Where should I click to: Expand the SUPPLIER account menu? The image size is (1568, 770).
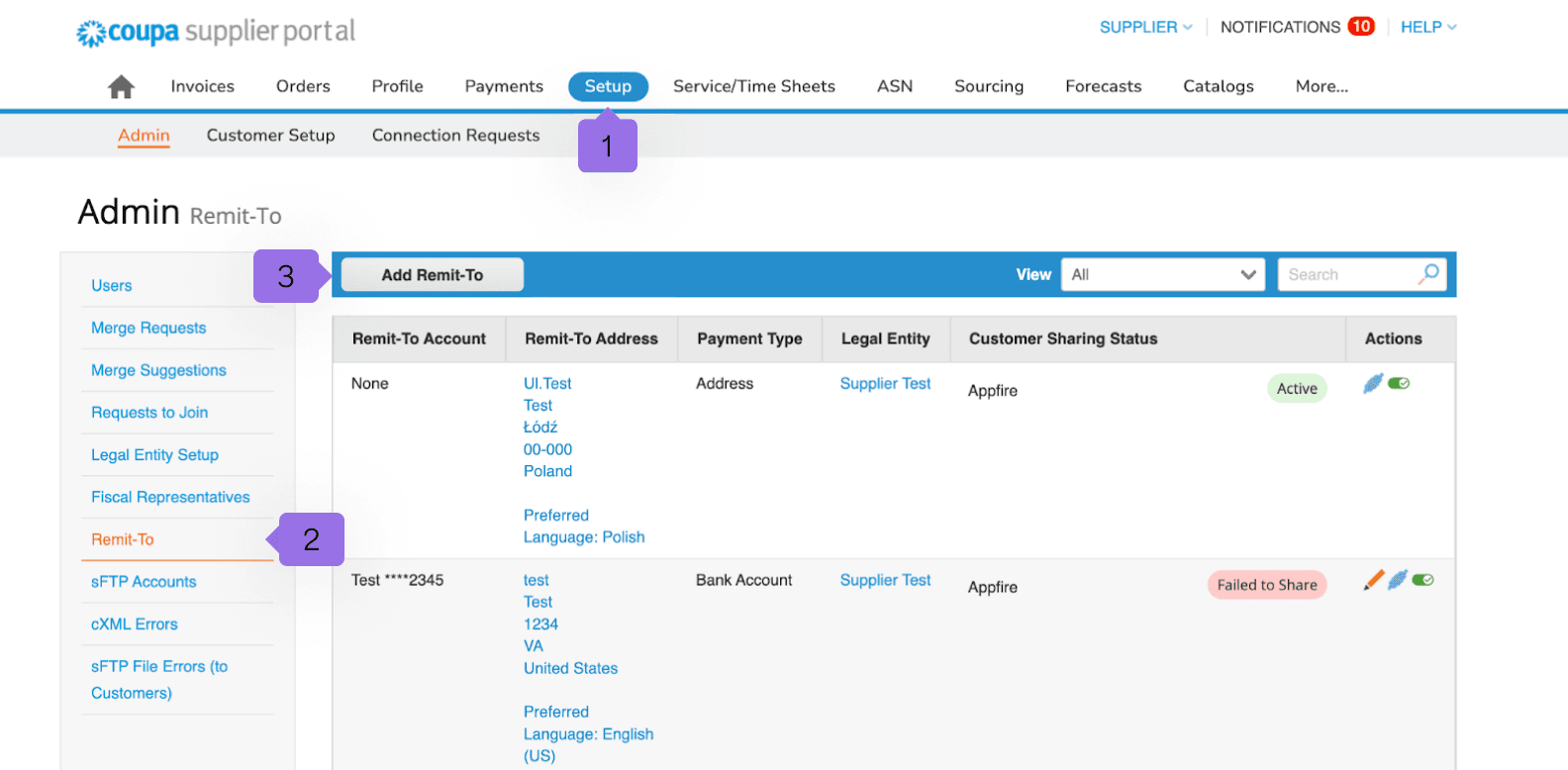(1145, 27)
